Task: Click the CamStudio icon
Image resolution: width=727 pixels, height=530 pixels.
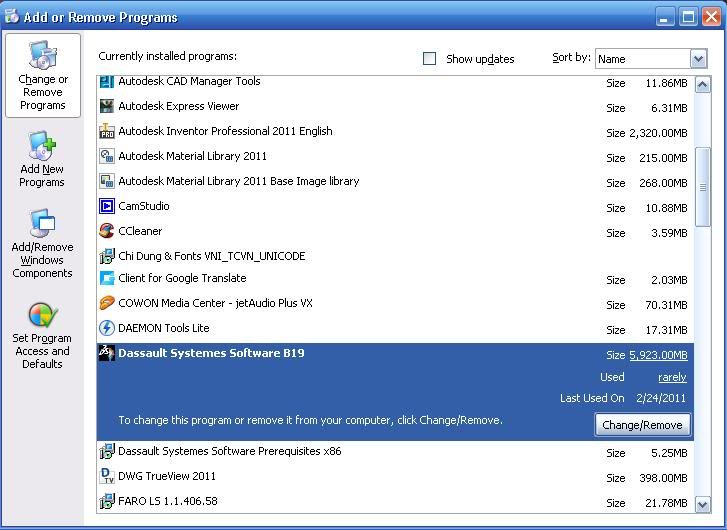Action: (x=107, y=206)
